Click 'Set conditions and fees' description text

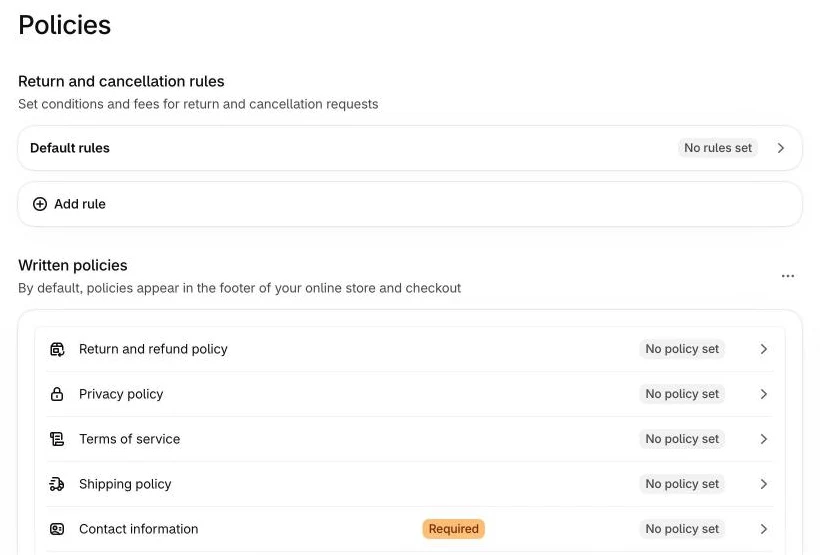(198, 104)
